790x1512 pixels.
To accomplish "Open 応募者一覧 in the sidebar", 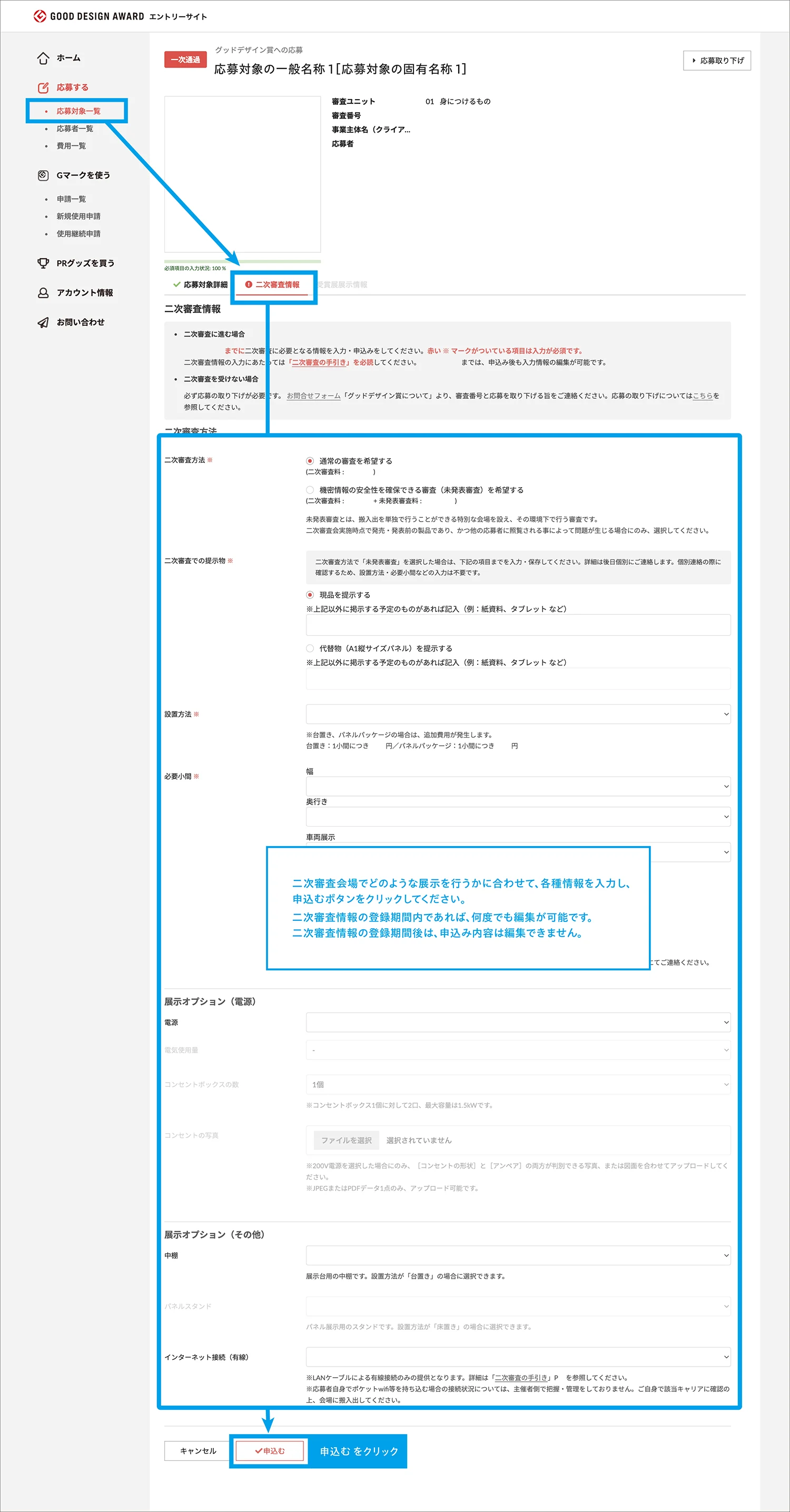I will [75, 129].
